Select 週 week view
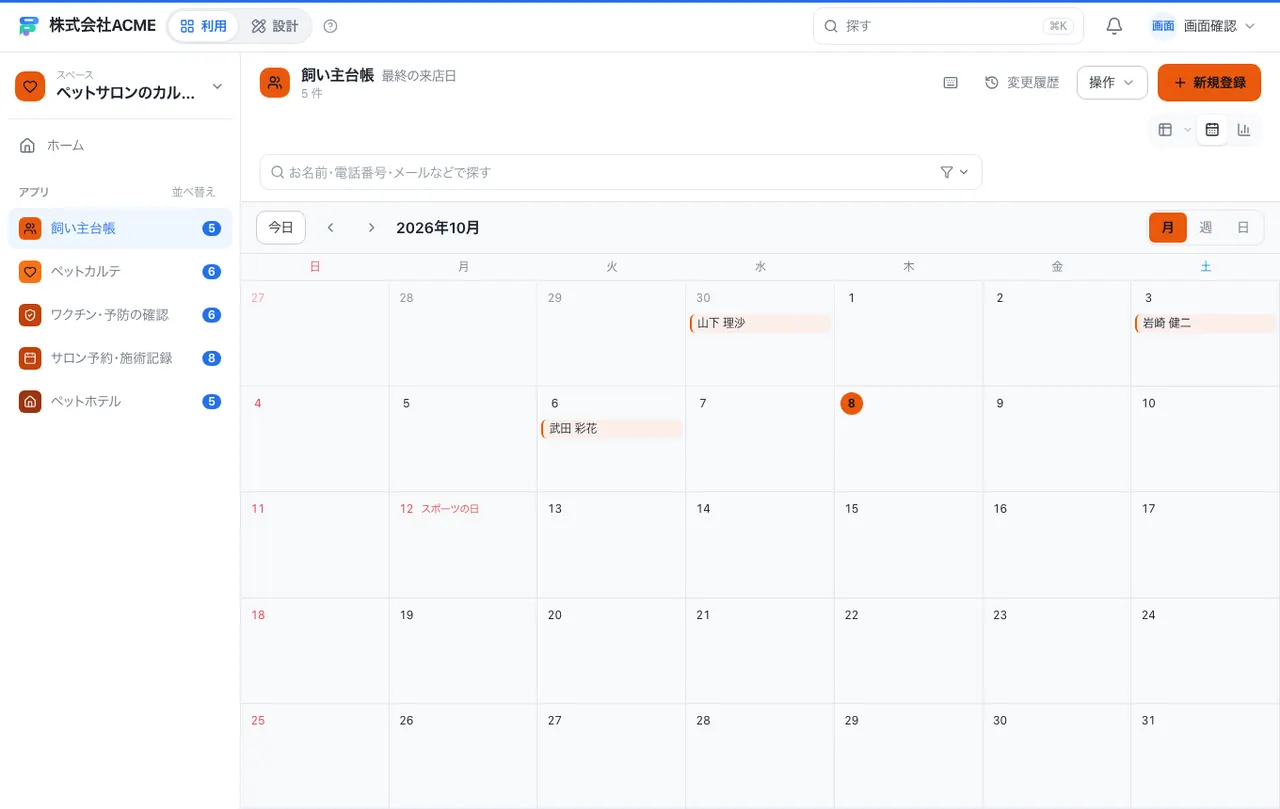Screen dimensions: 1280x809 pyautogui.click(x=1205, y=228)
